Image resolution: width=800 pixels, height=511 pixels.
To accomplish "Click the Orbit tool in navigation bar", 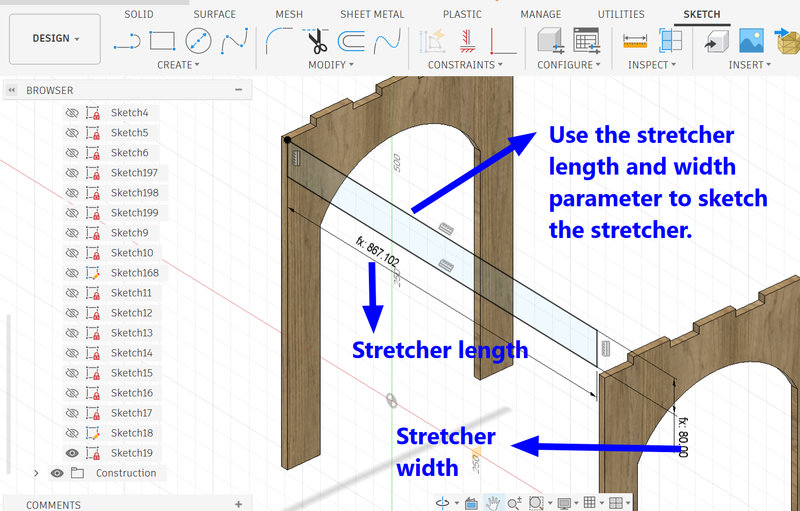I will [x=442, y=503].
